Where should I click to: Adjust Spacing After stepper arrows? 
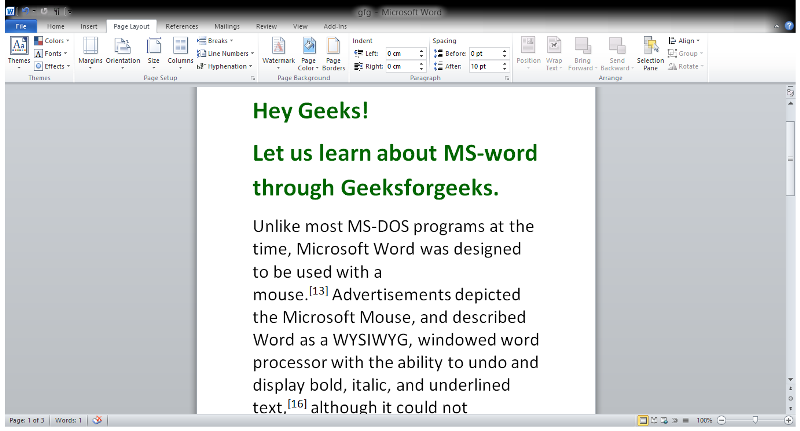[505, 66]
